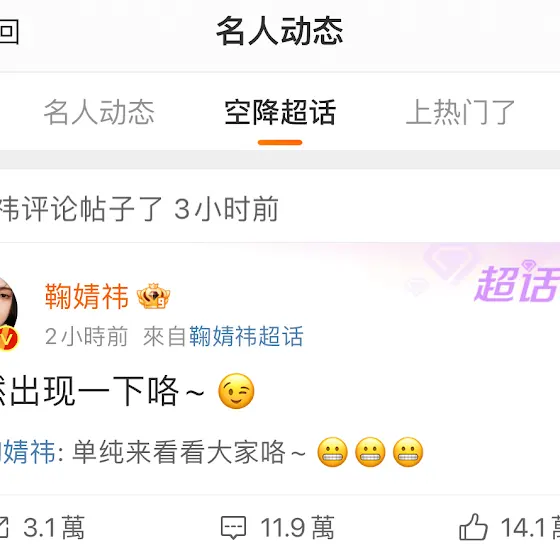Image resolution: width=560 pixels, height=560 pixels.
Task: Like the post with the thumbs-up icon
Action: coord(473,526)
